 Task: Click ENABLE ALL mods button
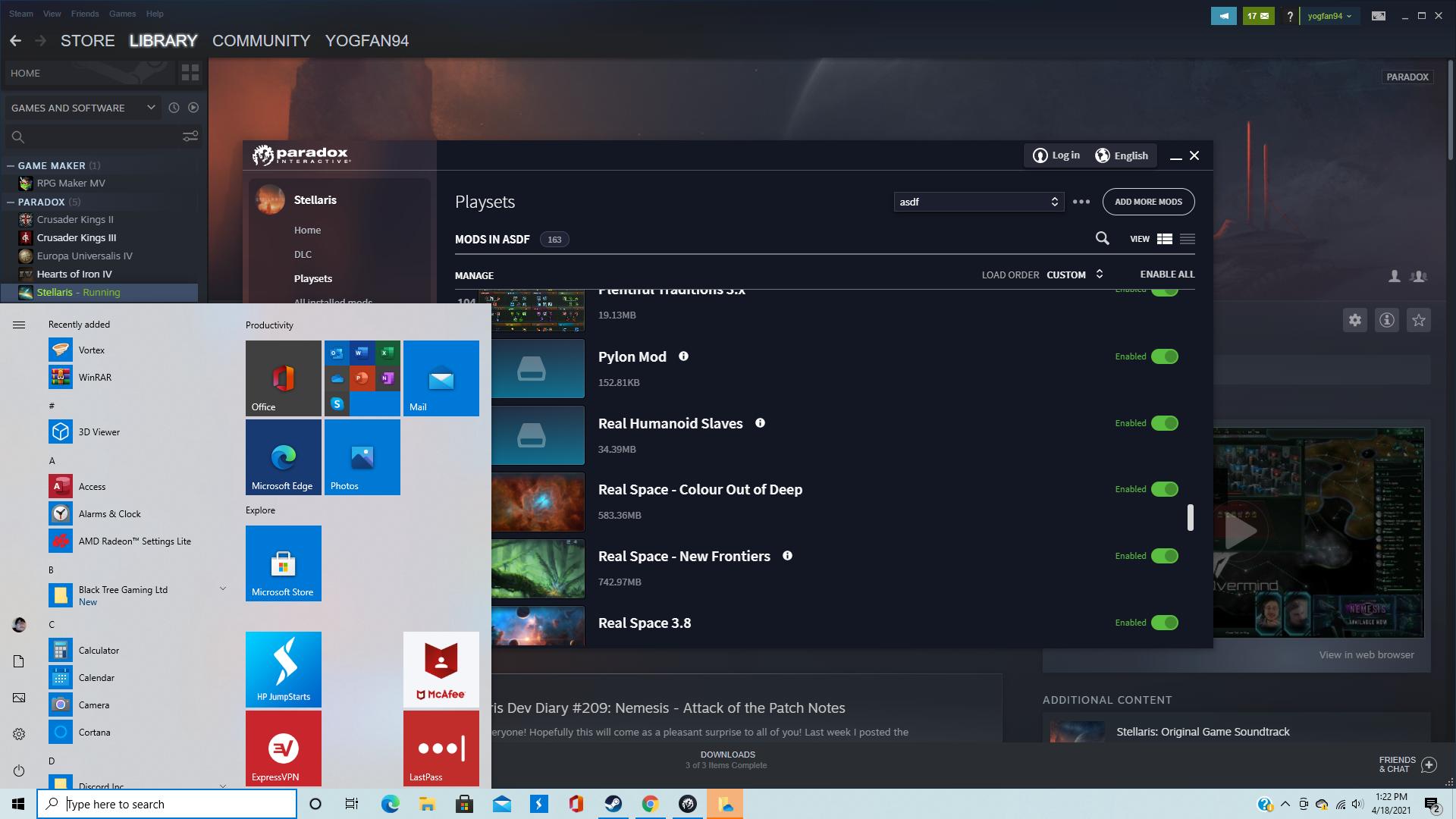(x=1167, y=275)
